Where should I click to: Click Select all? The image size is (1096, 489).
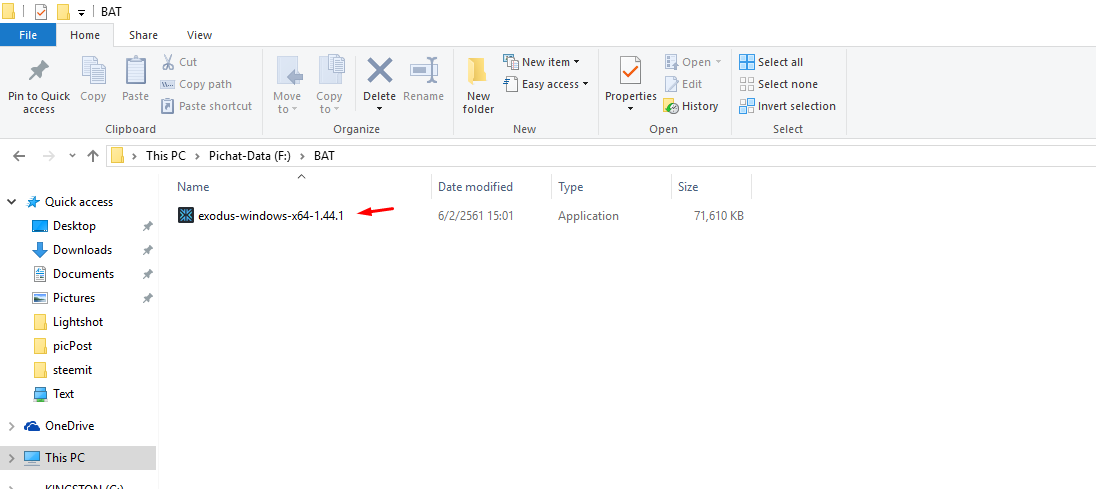[x=771, y=62]
